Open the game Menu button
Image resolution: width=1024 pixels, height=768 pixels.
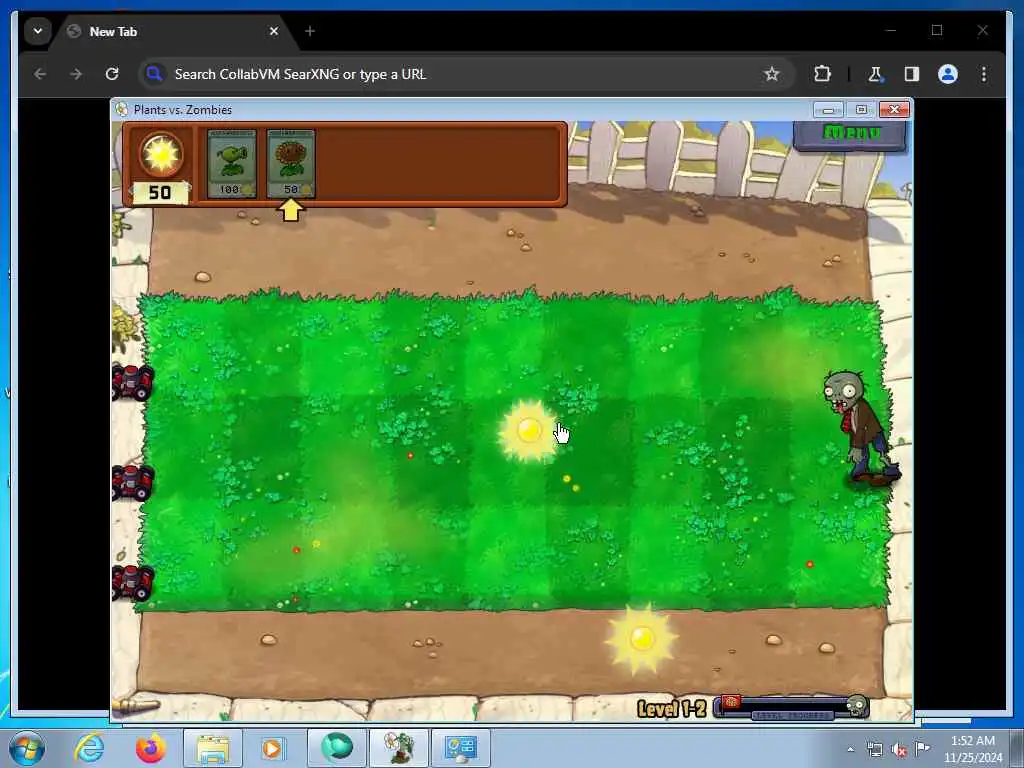(850, 135)
